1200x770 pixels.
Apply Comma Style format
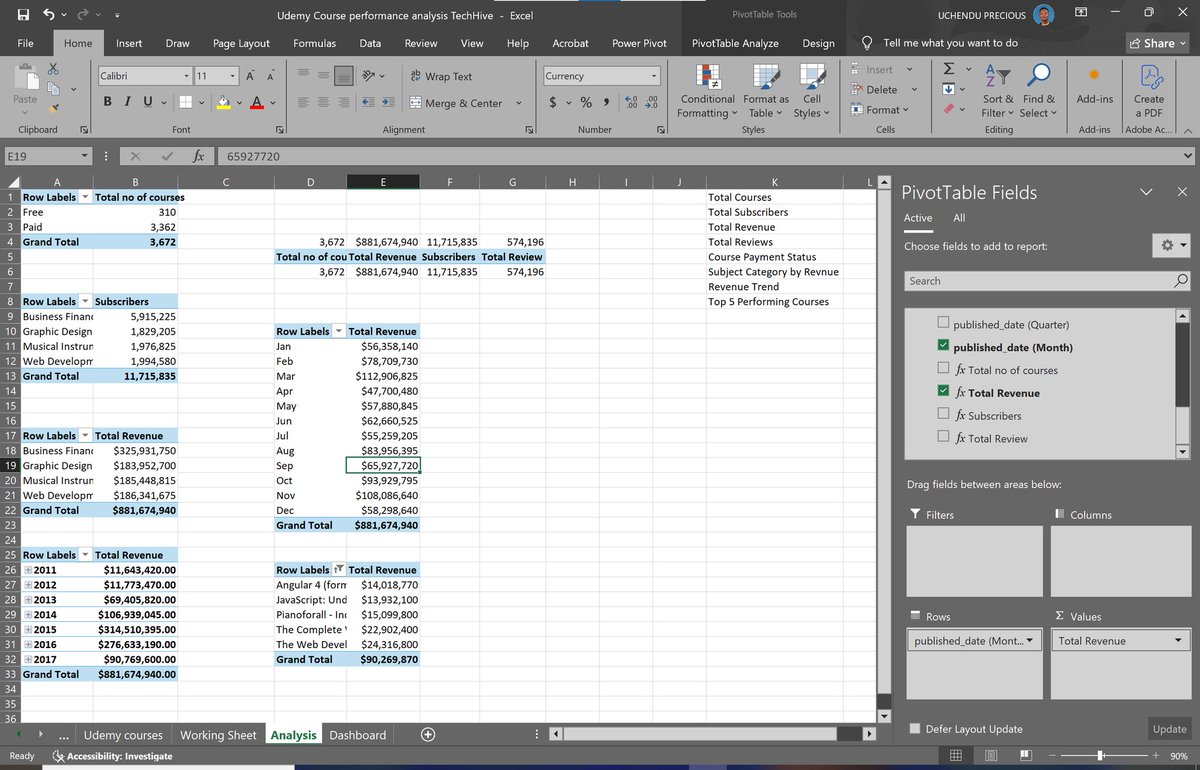pos(607,103)
